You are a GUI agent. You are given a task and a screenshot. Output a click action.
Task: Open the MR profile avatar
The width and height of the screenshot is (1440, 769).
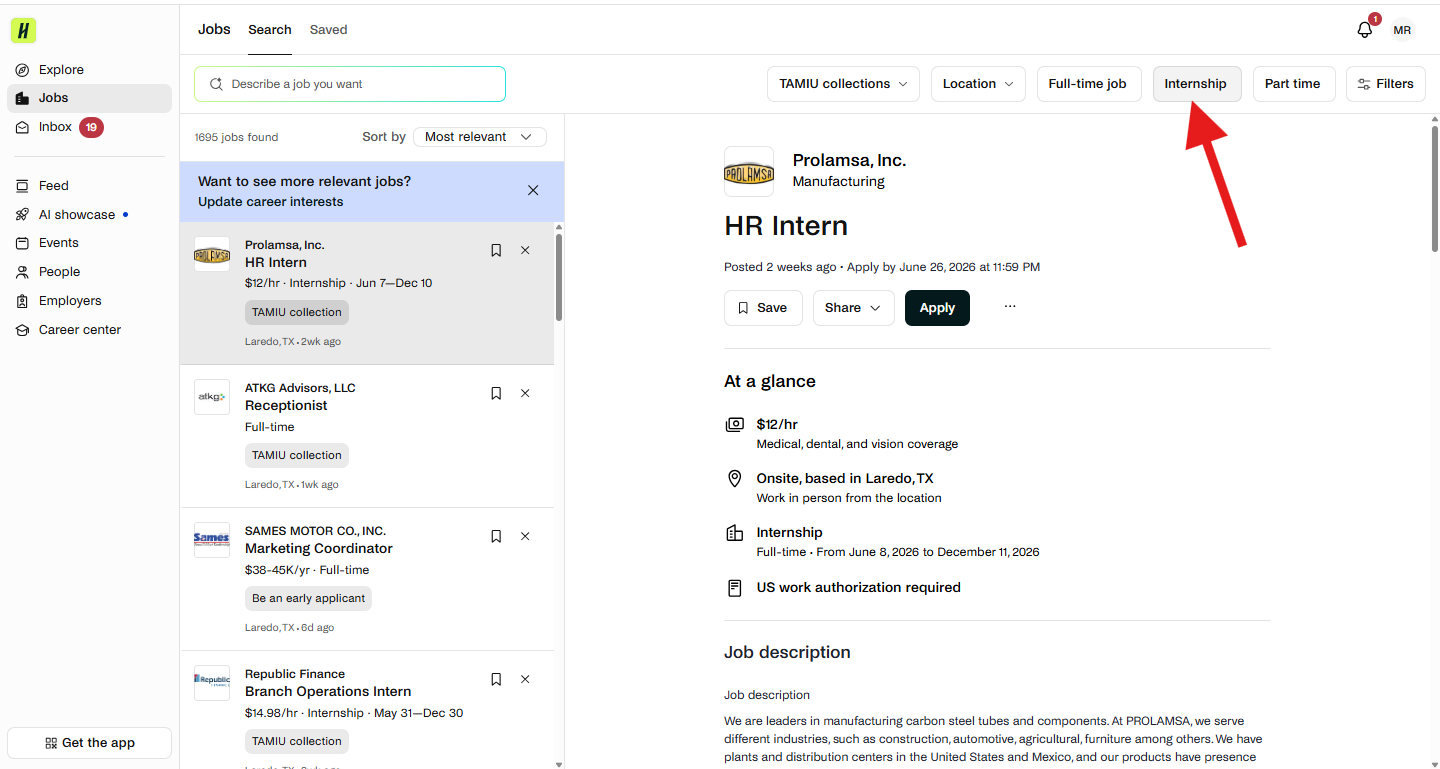coord(1402,30)
